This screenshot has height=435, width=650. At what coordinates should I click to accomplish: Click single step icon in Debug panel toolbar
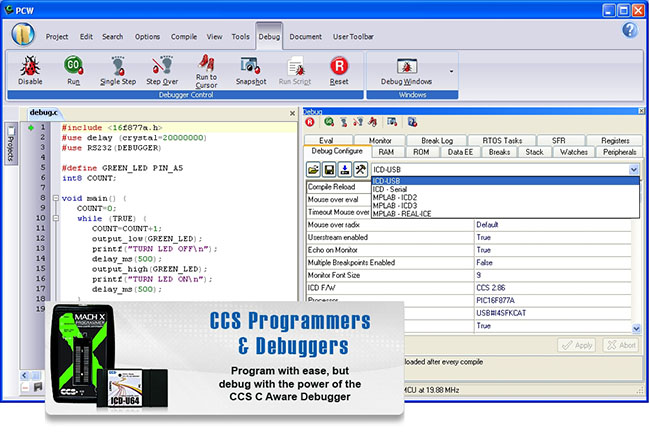pos(344,122)
